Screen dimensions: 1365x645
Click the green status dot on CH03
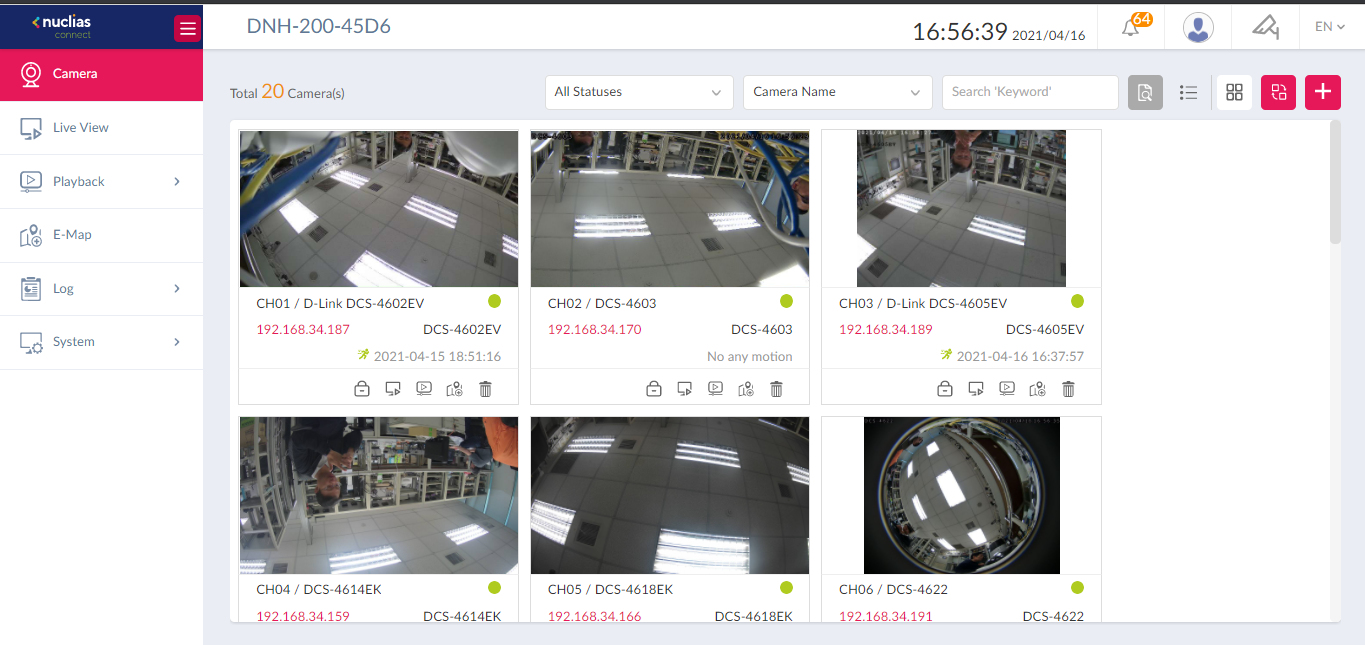pos(1077,301)
